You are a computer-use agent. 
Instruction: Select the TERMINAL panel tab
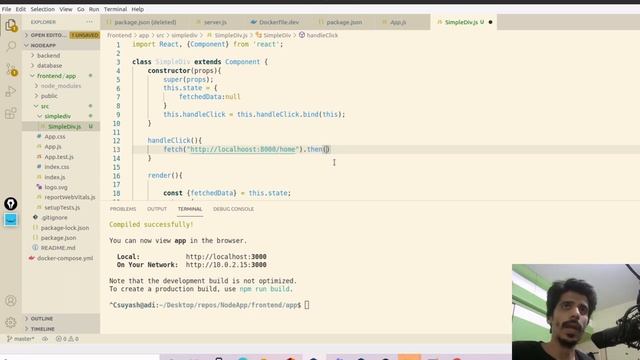pyautogui.click(x=190, y=209)
